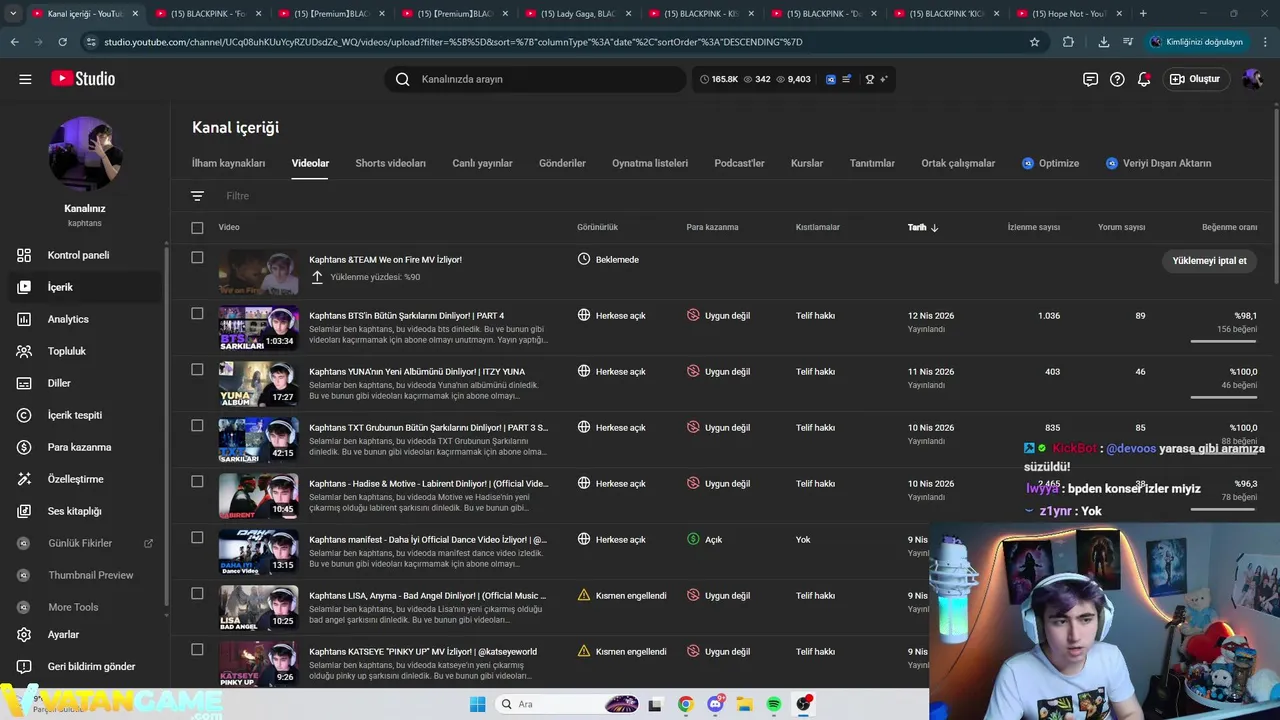The height and width of the screenshot is (720, 1280).
Task: Bookmark this page with the star icon
Action: 1034,42
